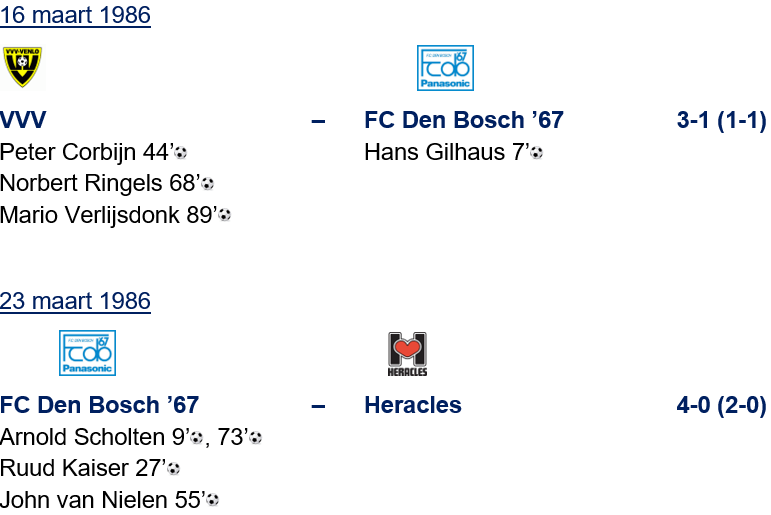Viewport: 771px width, 515px height.
Task: Open the 23 maart 1986 date link
Action: tap(75, 301)
